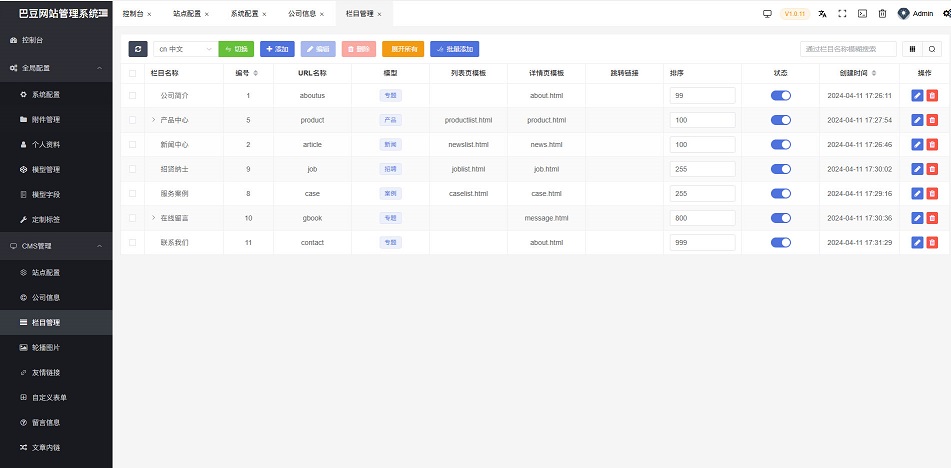Screen dimensions: 951x468
Task: Click the sort order field showing 999
Action: coord(702,242)
